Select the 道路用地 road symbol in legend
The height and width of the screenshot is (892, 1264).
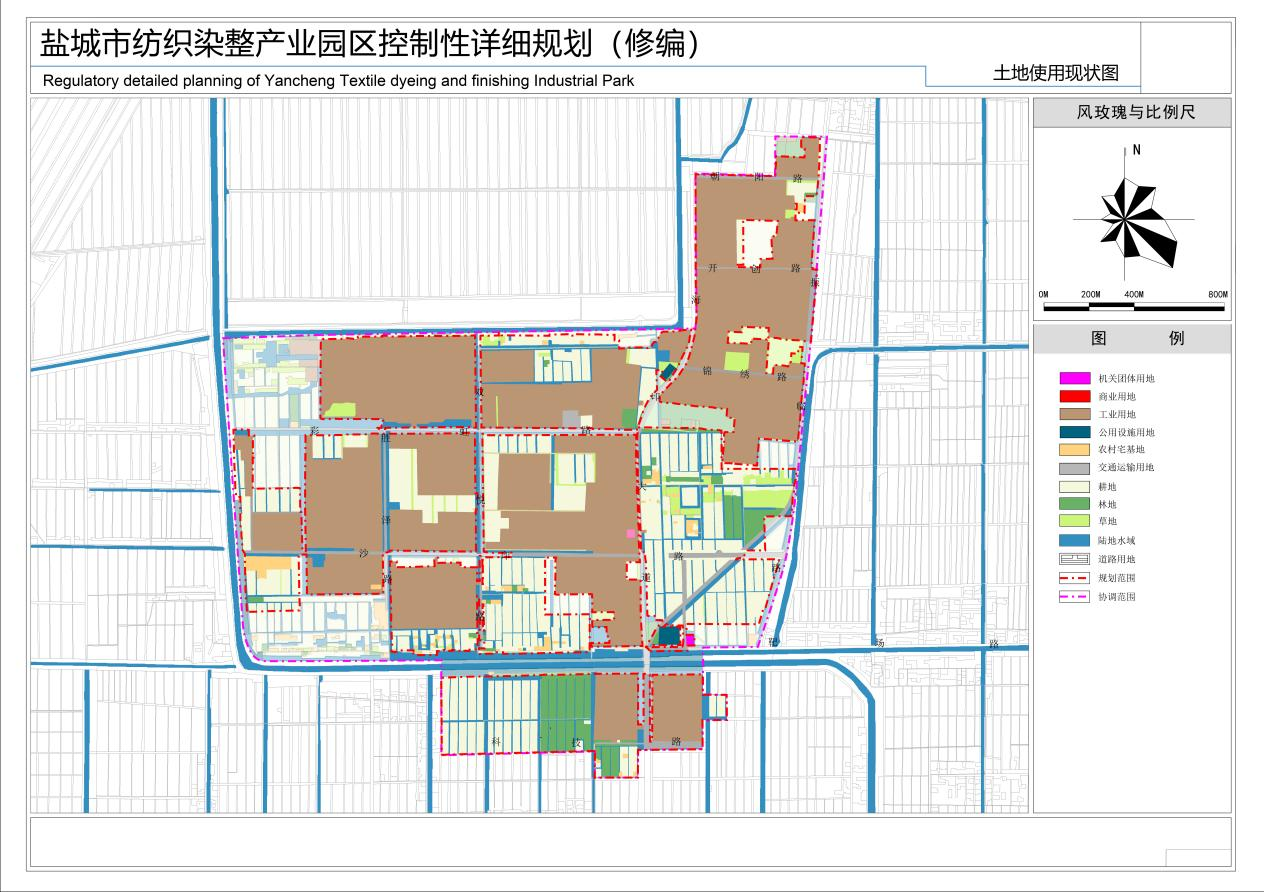point(1073,558)
